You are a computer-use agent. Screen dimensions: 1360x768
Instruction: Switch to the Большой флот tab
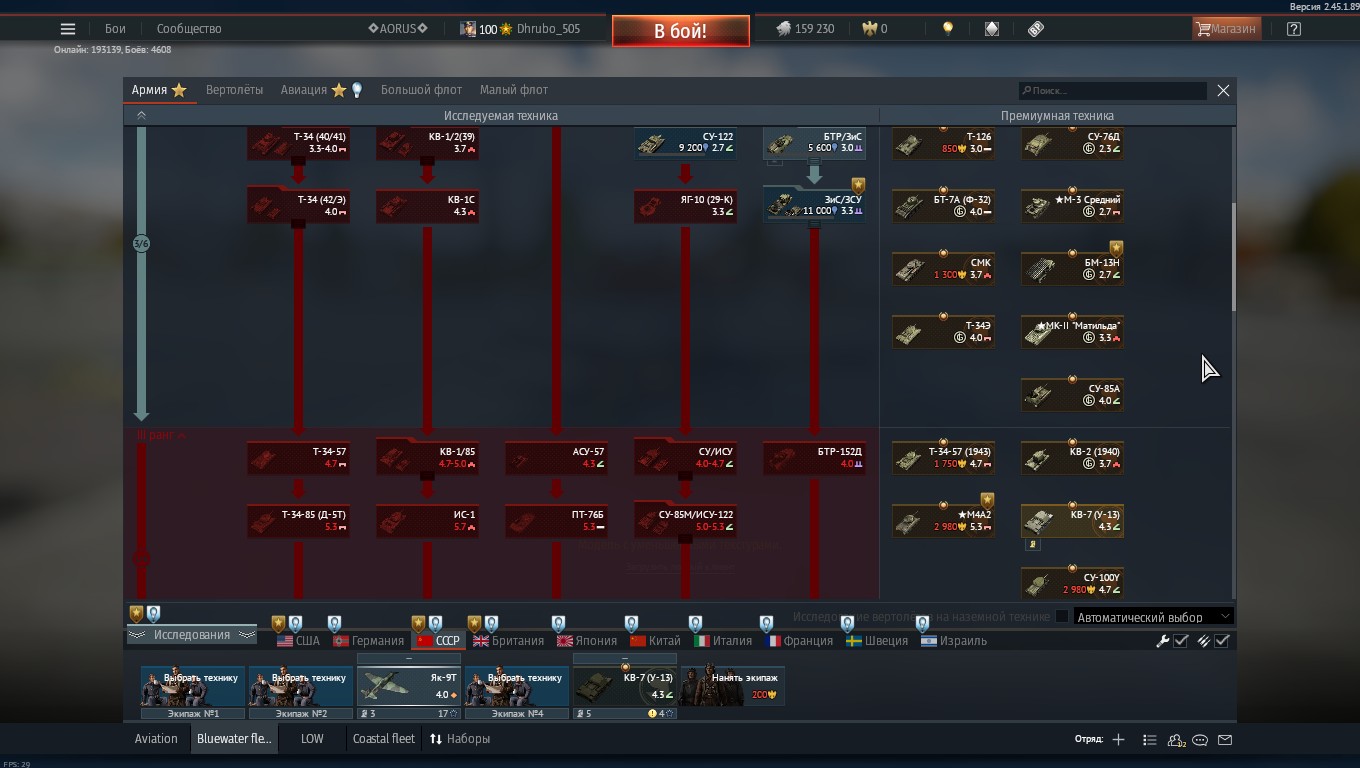421,90
